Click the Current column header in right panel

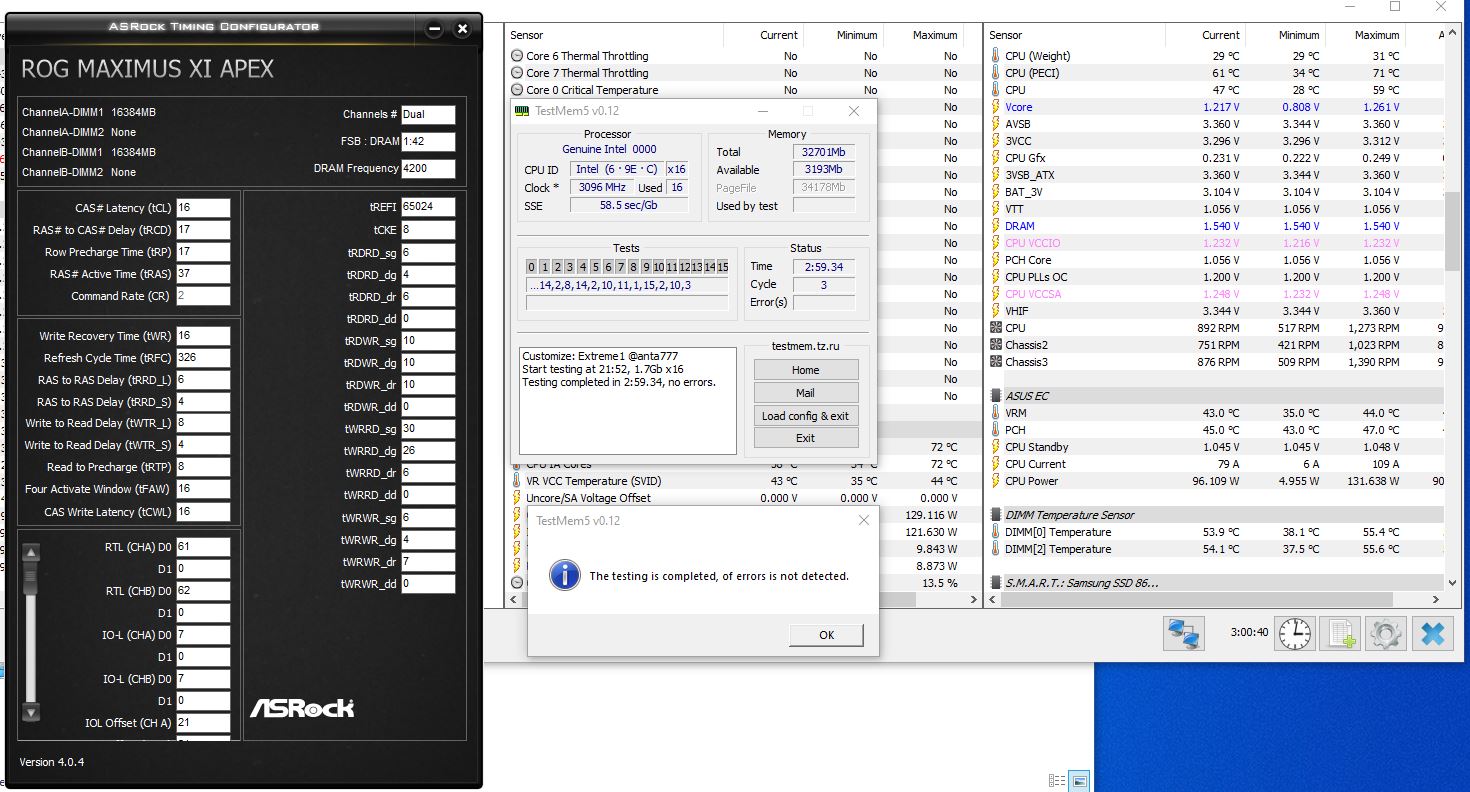1205,35
